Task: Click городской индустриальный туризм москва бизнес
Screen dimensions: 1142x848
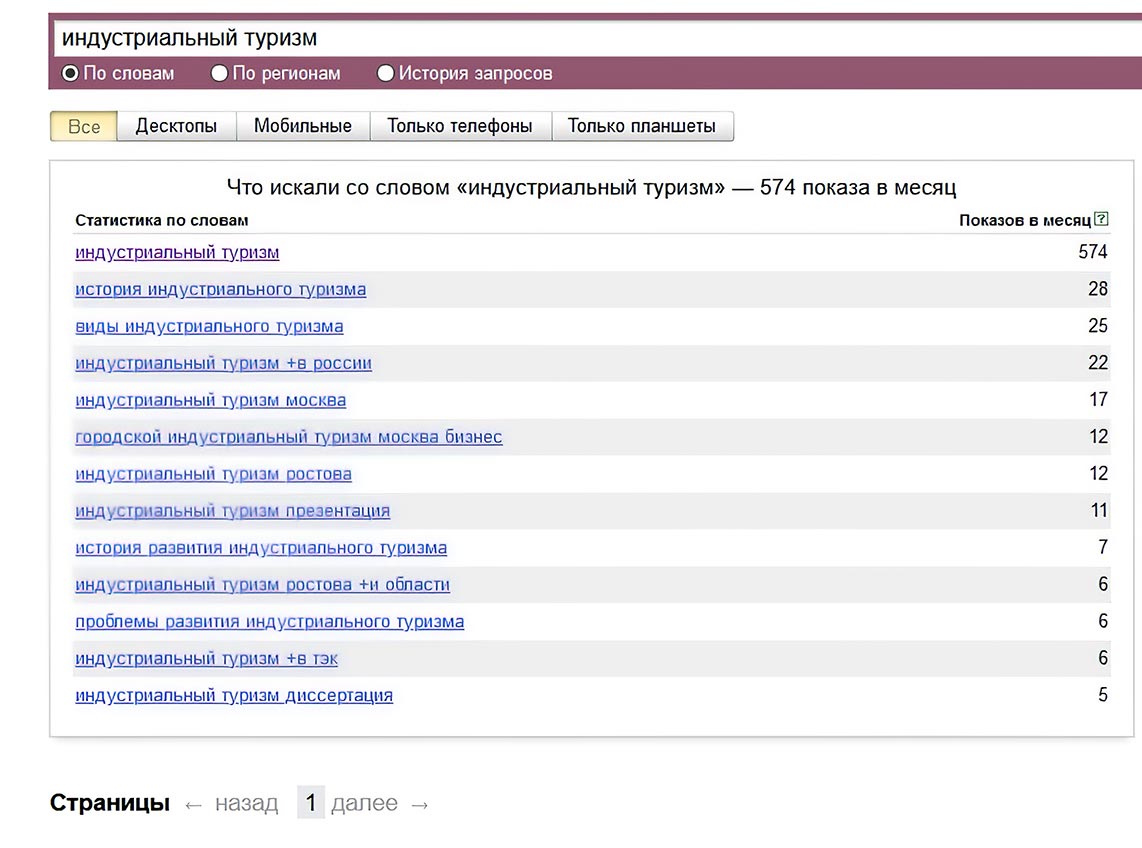Action: point(288,438)
